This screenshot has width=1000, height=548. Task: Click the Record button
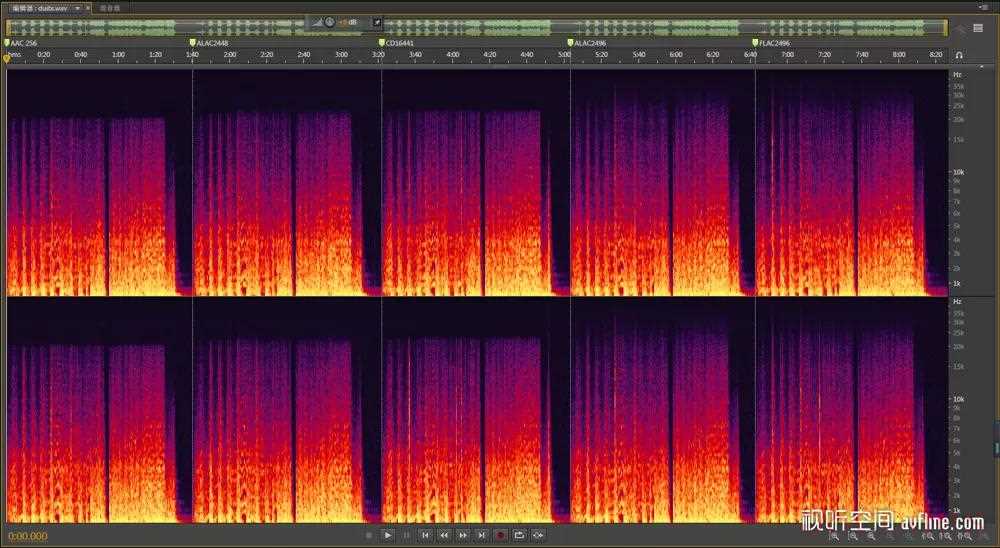point(501,535)
